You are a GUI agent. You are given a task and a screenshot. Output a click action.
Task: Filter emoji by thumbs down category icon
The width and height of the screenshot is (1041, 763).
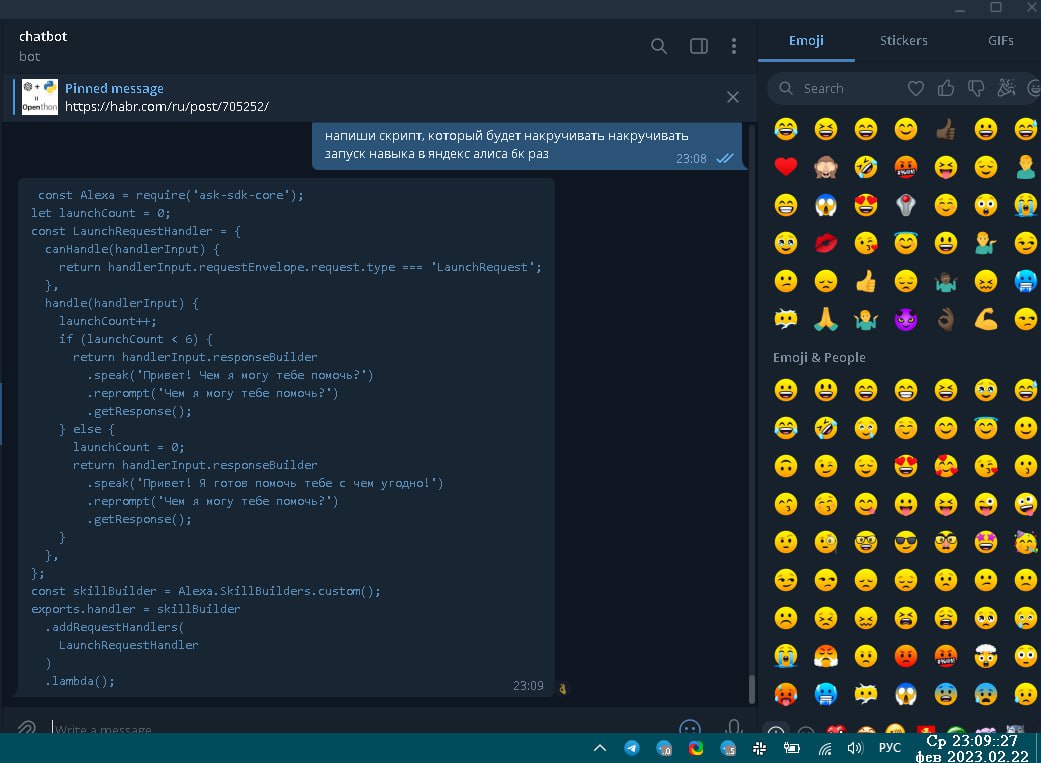976,88
